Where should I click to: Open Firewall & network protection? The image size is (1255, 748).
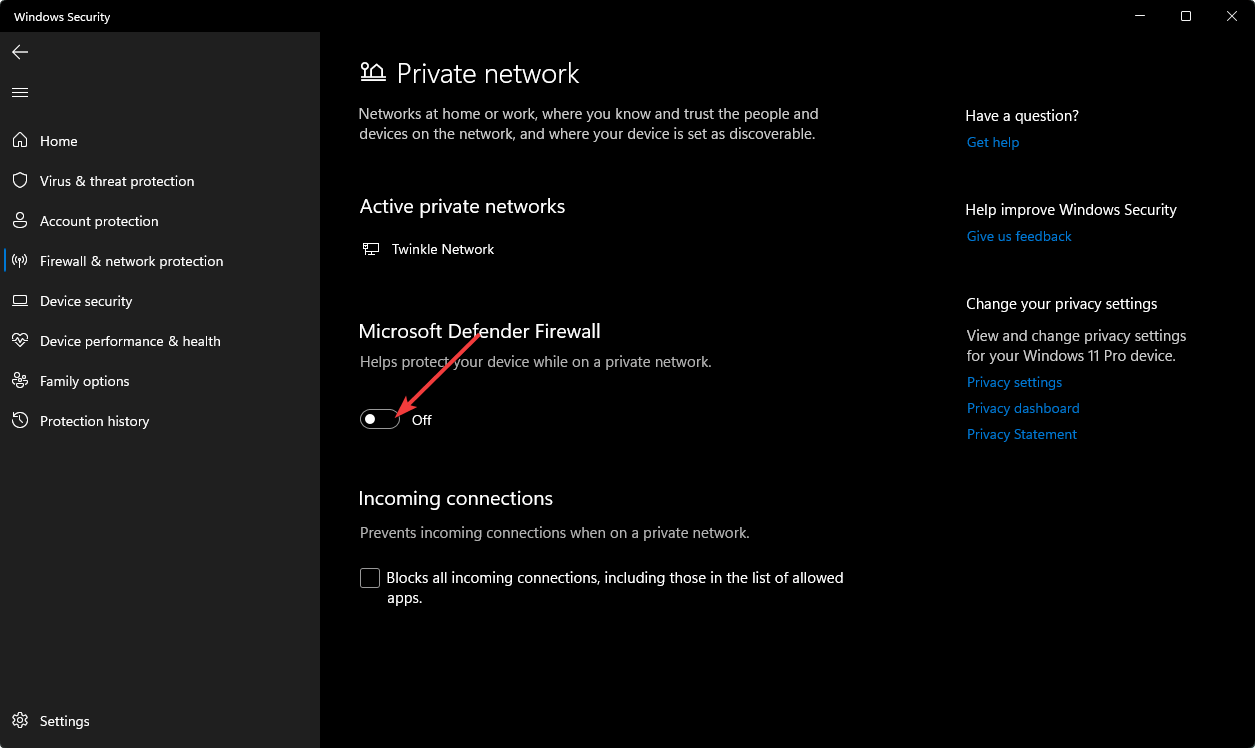click(131, 261)
